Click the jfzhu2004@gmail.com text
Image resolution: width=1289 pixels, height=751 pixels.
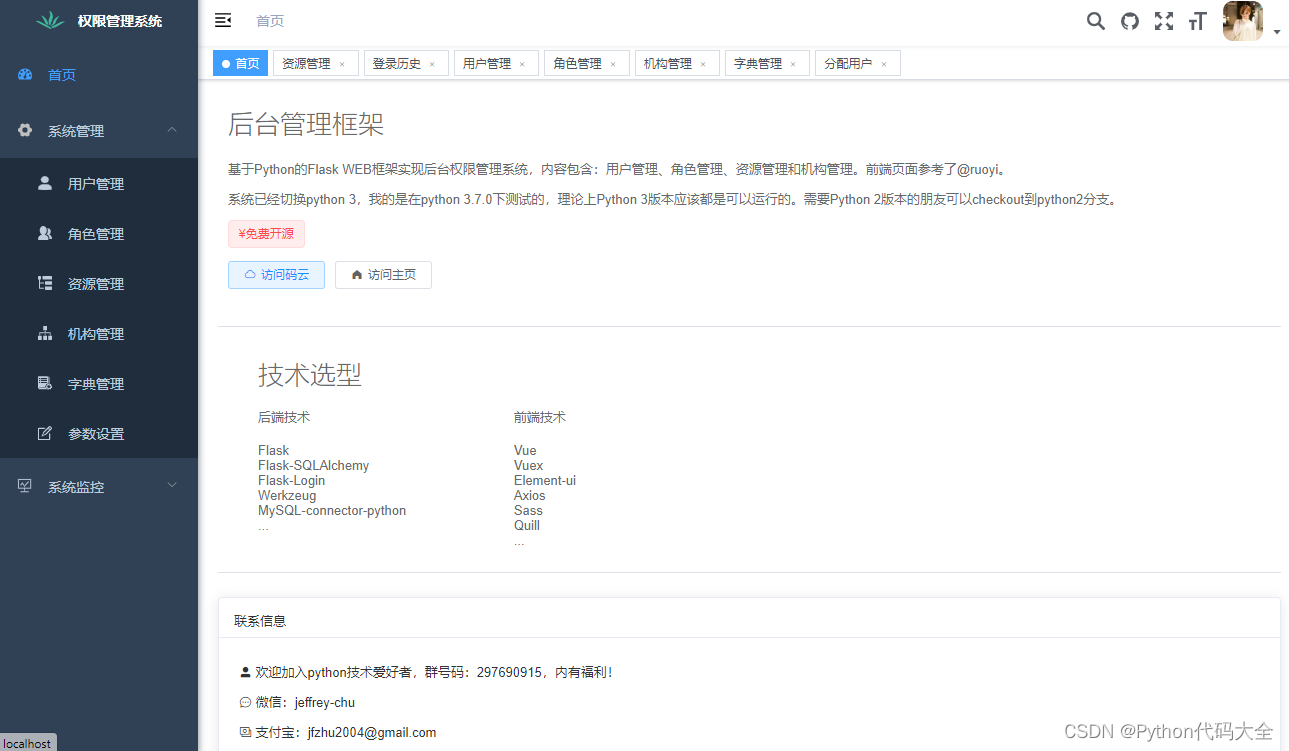click(x=372, y=732)
